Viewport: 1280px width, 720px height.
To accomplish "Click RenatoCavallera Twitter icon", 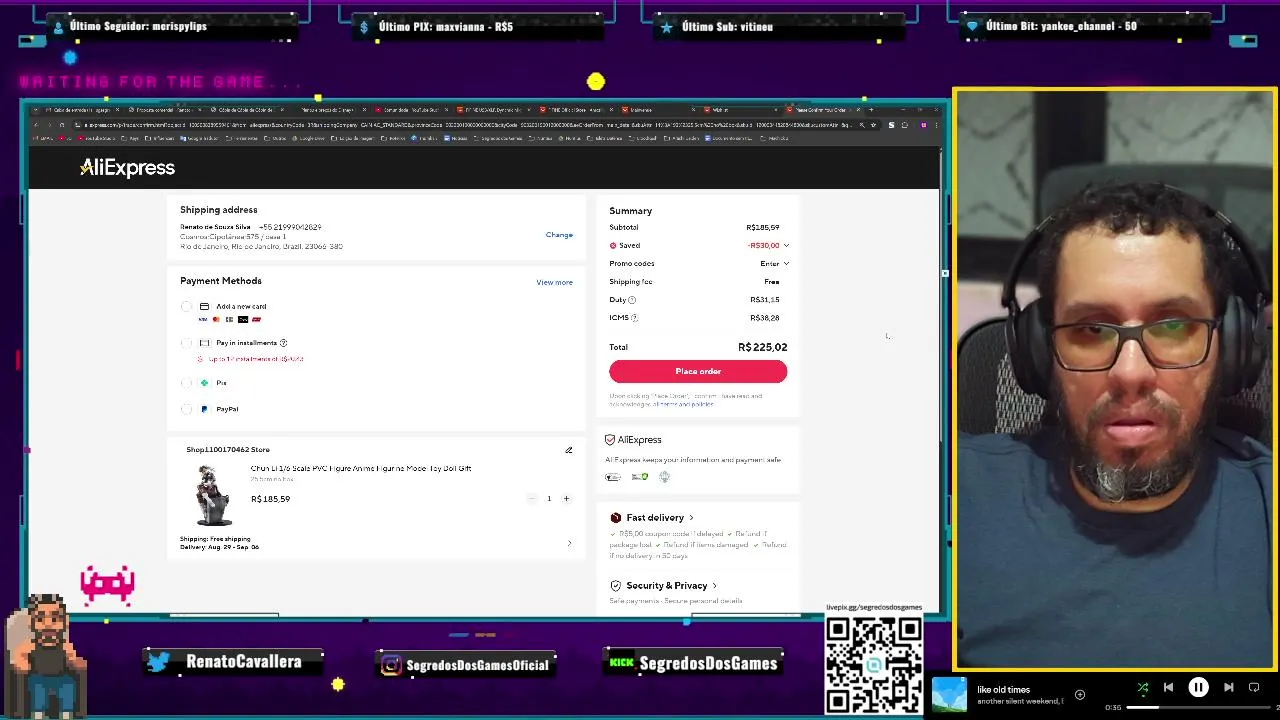I will (x=158, y=662).
